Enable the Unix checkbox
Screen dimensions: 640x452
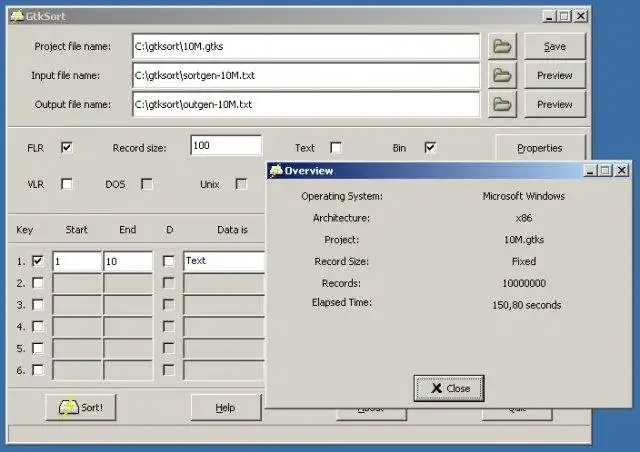pos(241,184)
